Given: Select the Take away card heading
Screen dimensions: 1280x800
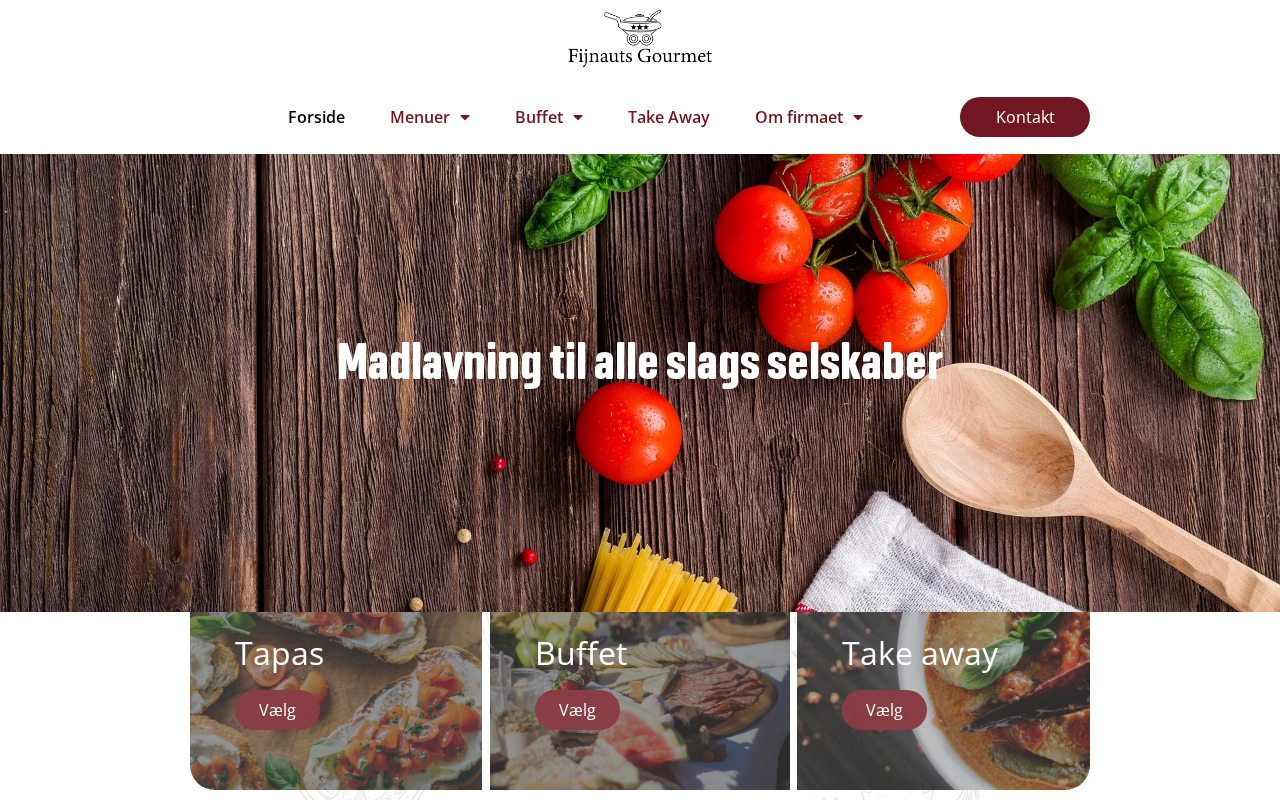Looking at the screenshot, I should [x=920, y=653].
